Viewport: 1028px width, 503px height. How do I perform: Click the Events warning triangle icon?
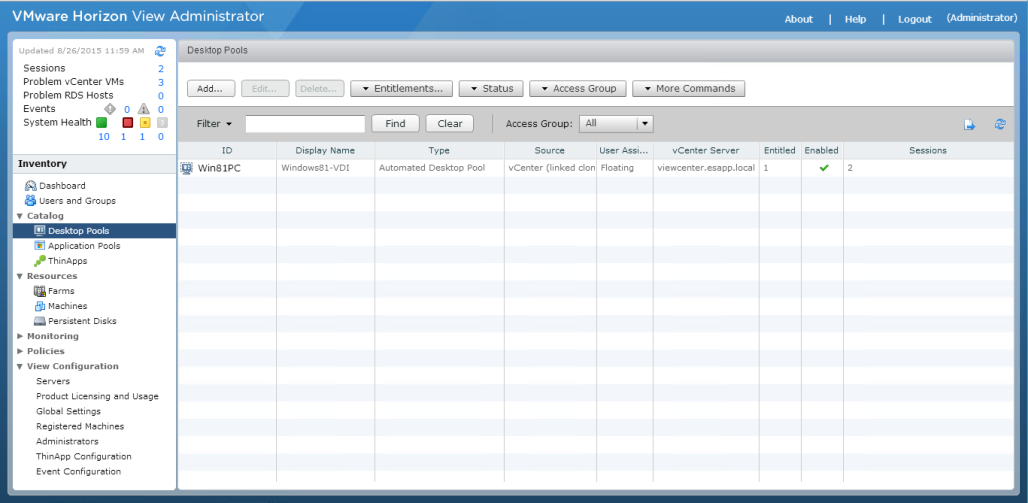coord(144,109)
